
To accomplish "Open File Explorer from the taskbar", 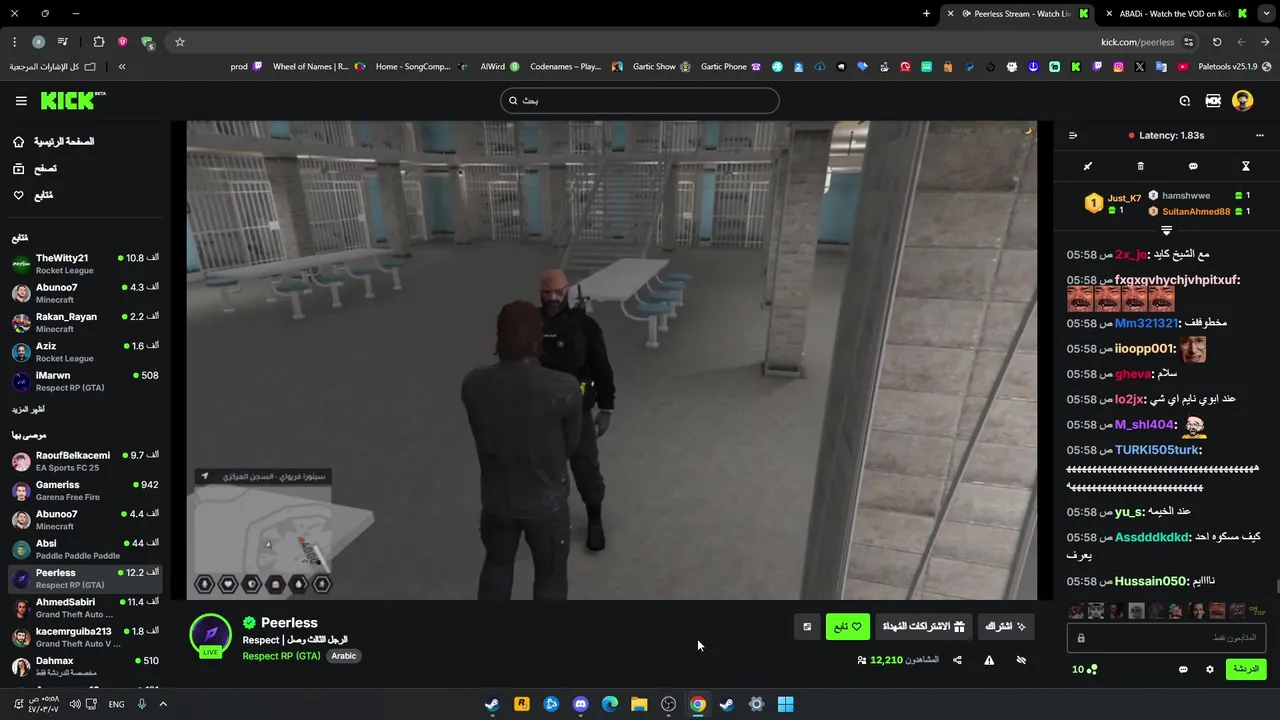I will [639, 704].
